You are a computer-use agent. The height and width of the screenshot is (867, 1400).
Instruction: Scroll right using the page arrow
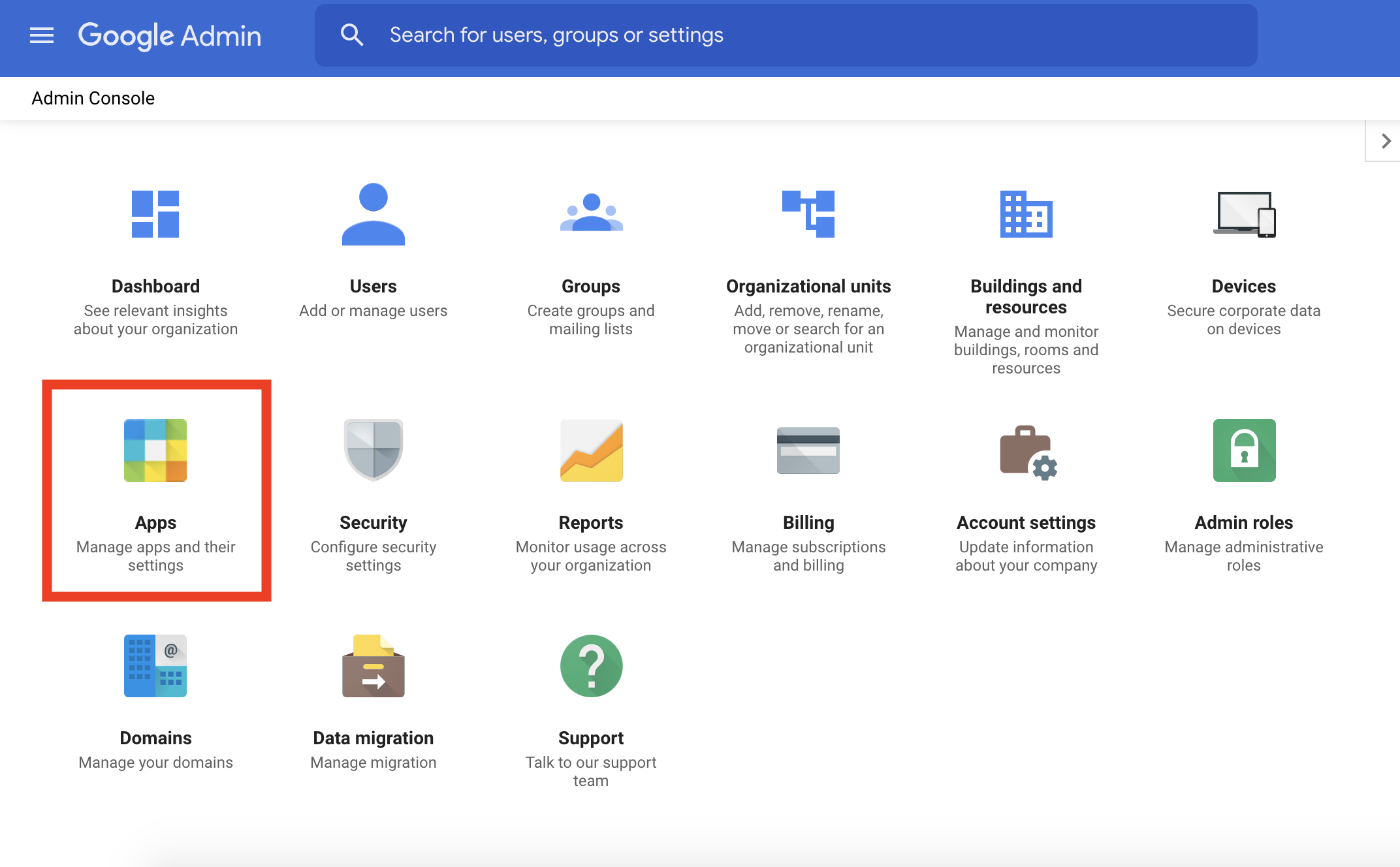(1385, 142)
